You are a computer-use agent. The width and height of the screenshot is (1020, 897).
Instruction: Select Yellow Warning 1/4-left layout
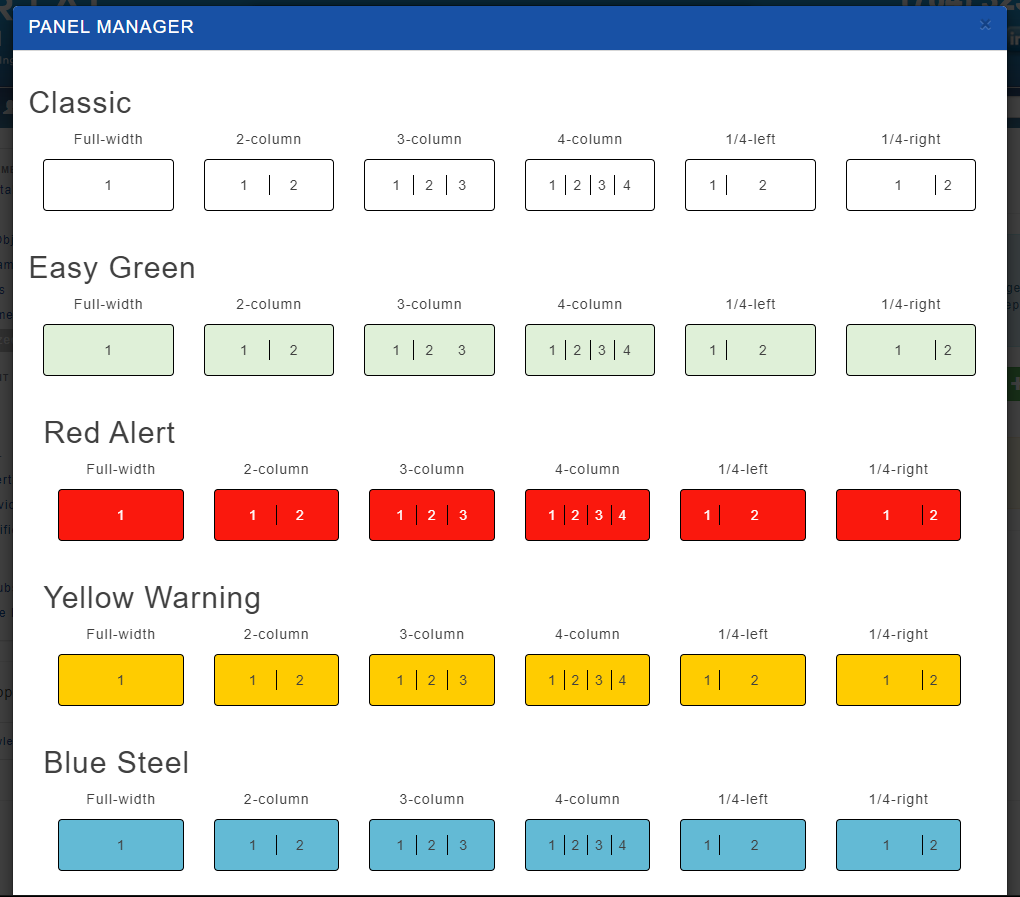point(743,680)
